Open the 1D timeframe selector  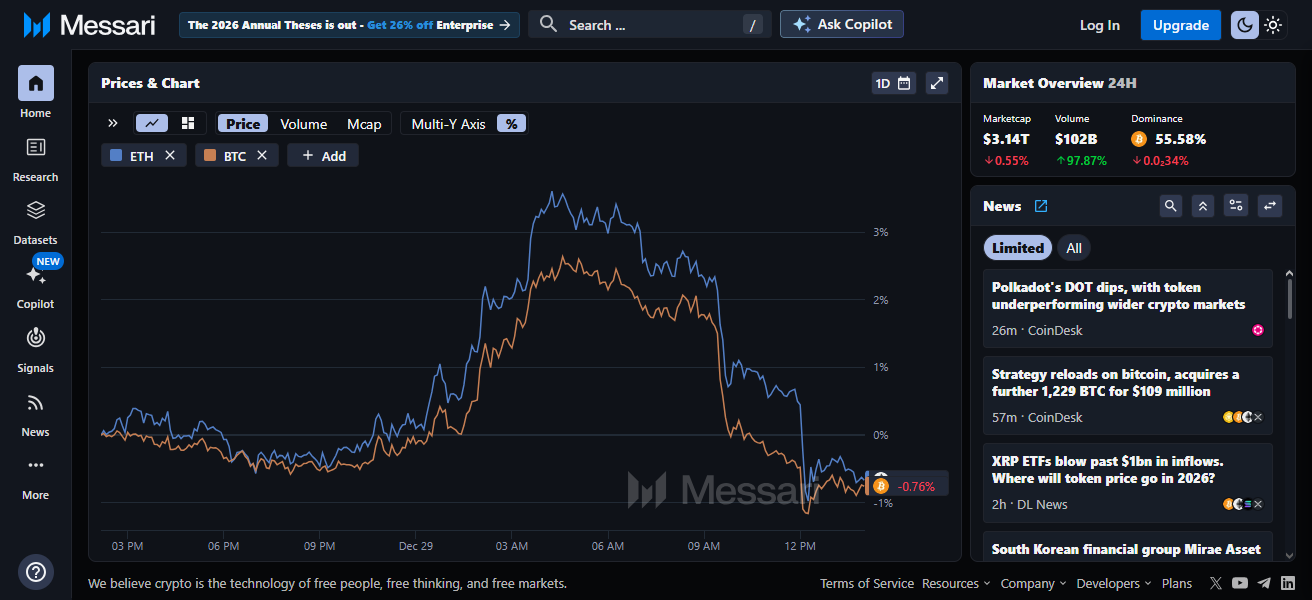(884, 83)
